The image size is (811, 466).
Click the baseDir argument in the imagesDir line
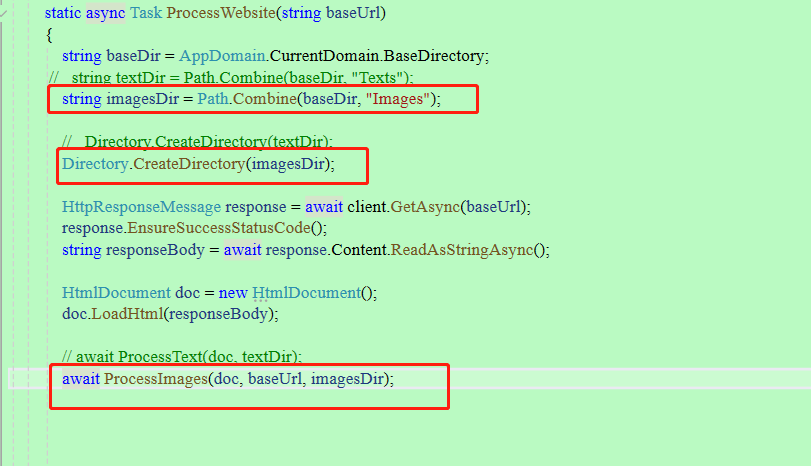pyautogui.click(x=330, y=99)
